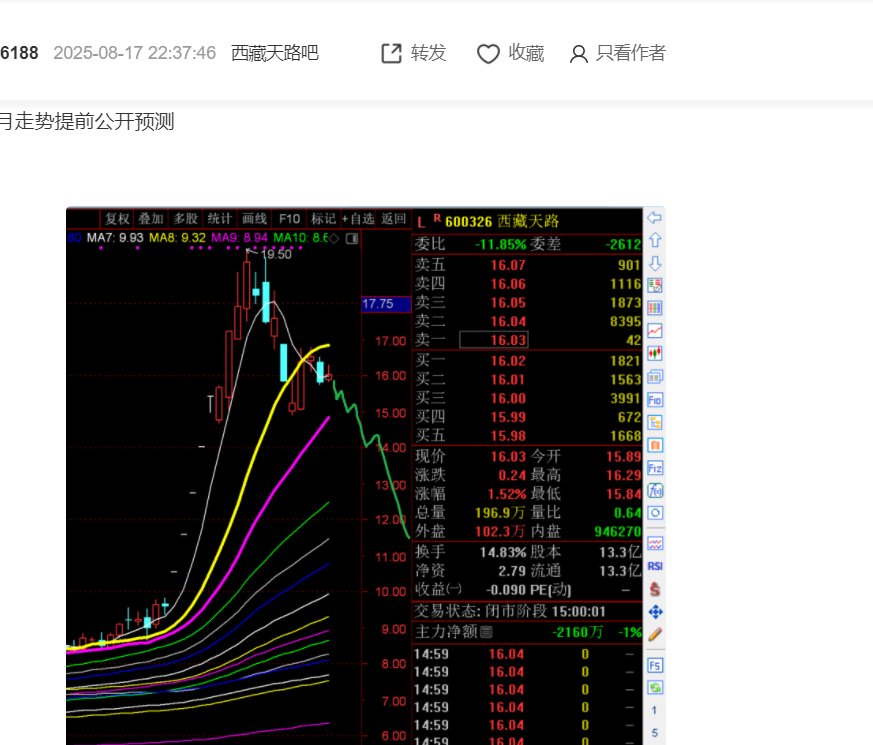Click the orange document icon in sidebar
The image size is (873, 745).
pyautogui.click(x=655, y=445)
